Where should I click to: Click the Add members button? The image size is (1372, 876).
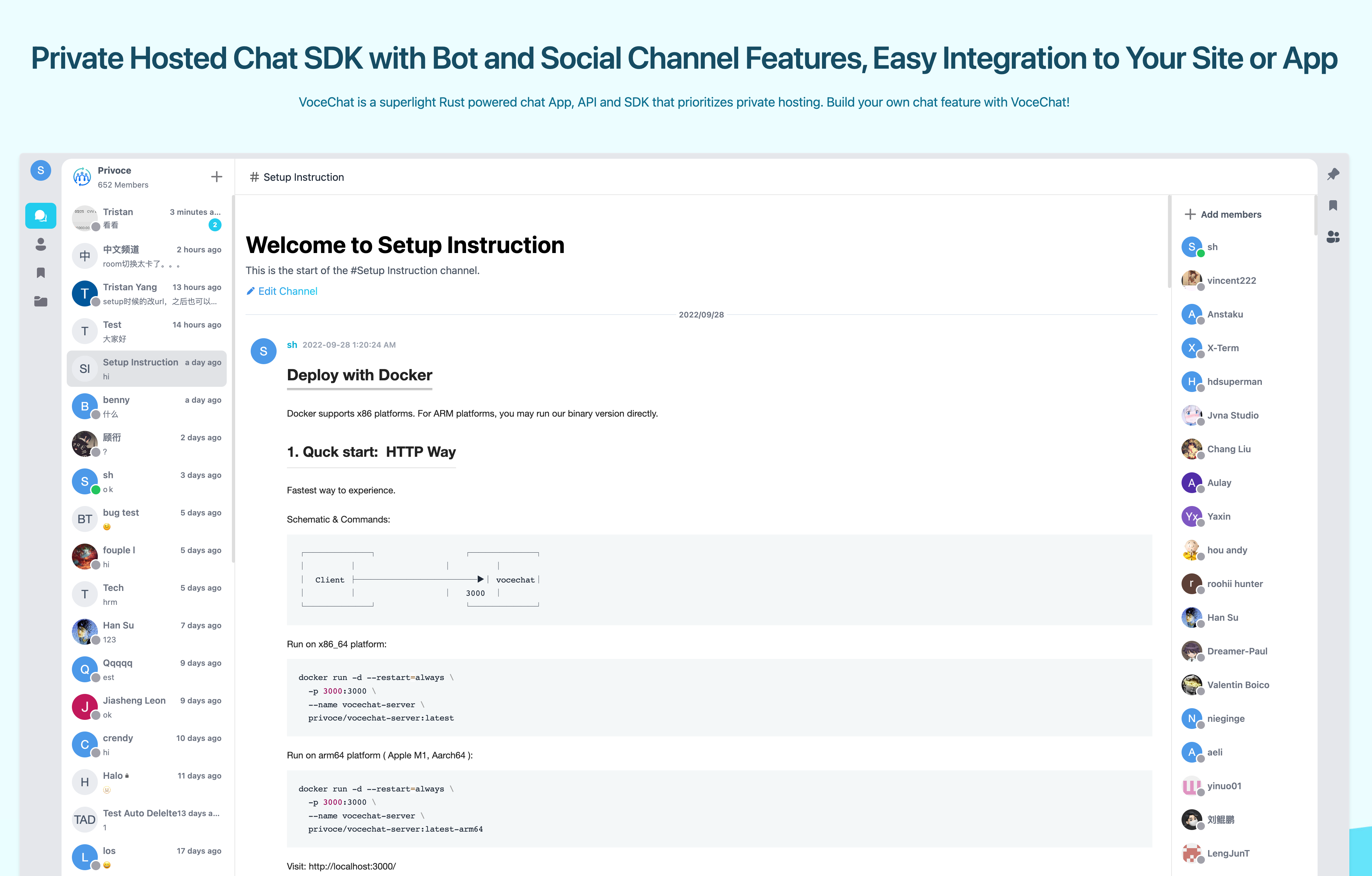(1223, 214)
